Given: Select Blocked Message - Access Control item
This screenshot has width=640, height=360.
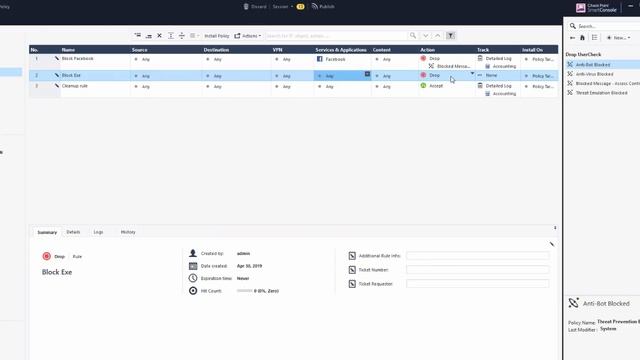Looking at the screenshot, I should pos(603,83).
